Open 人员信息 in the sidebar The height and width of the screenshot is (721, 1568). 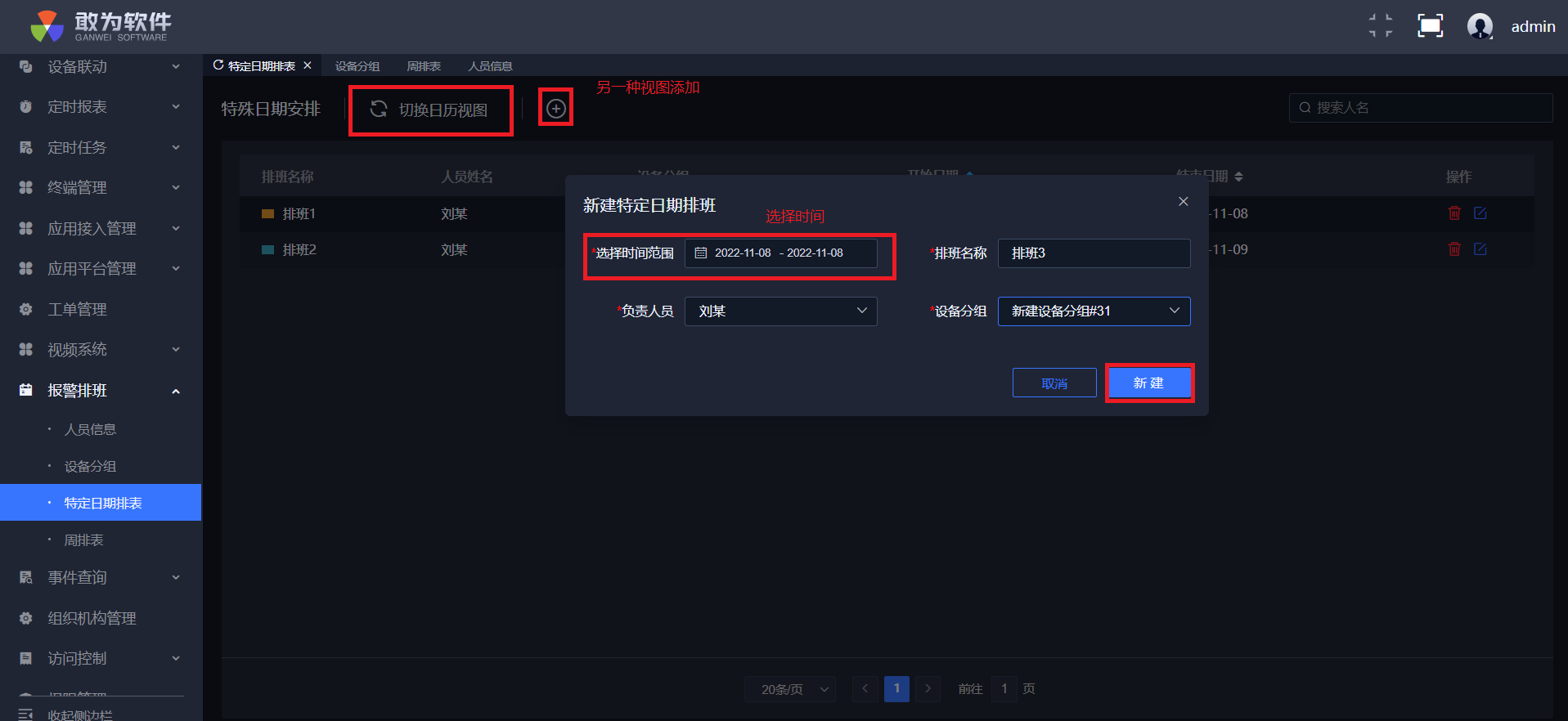coord(90,430)
